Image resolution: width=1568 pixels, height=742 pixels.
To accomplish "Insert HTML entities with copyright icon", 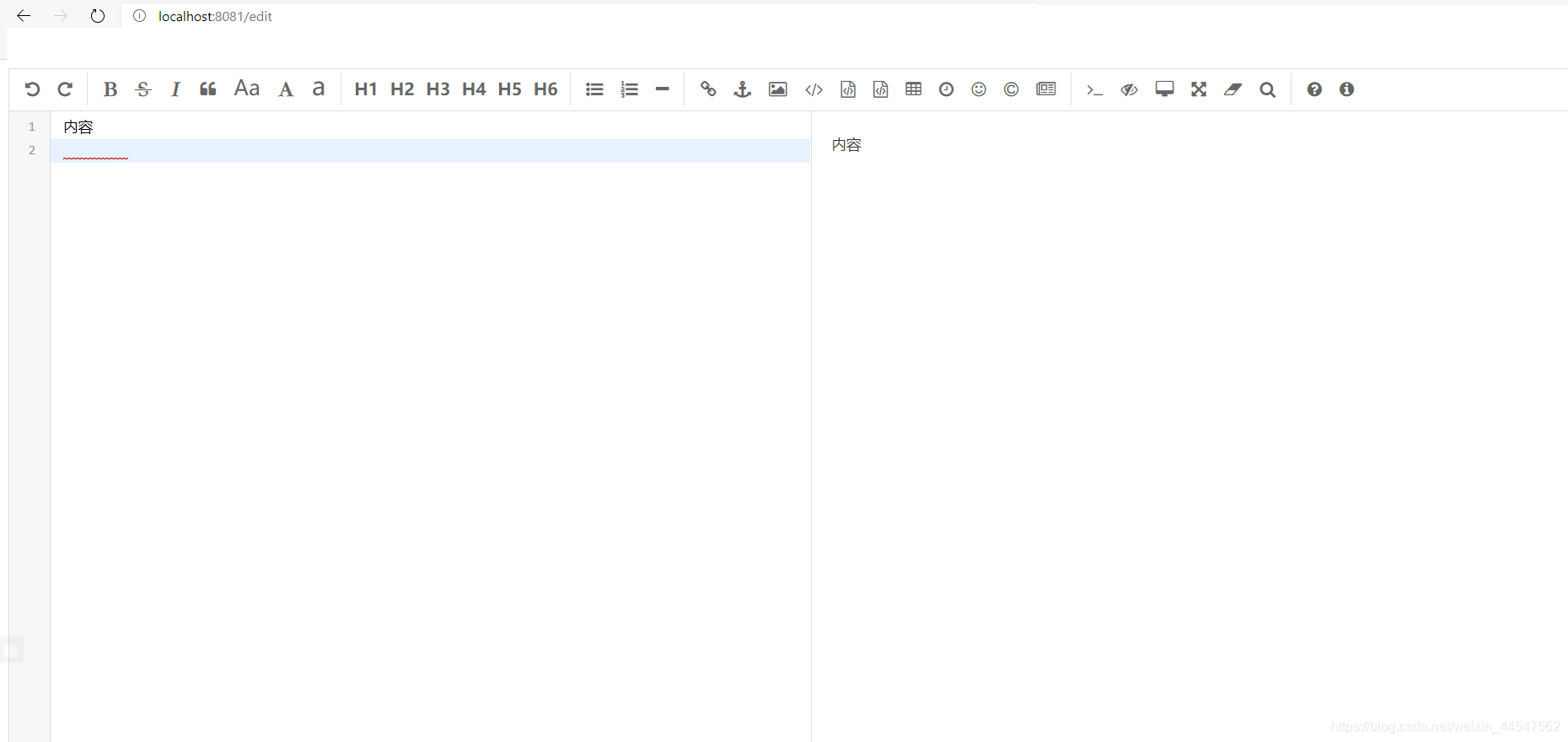I will tap(1011, 89).
